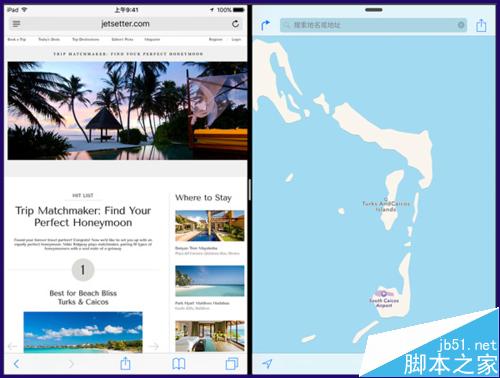Locate me with Maps arrow
Viewport: 500px width, 378px height.
tap(267, 364)
